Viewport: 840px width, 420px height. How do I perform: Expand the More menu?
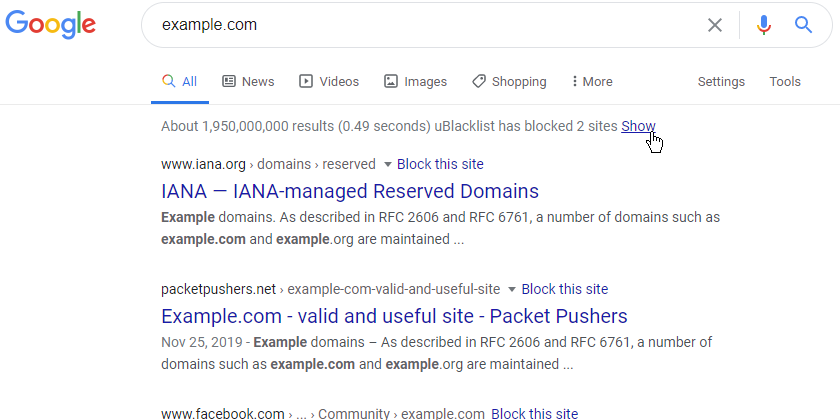[592, 81]
